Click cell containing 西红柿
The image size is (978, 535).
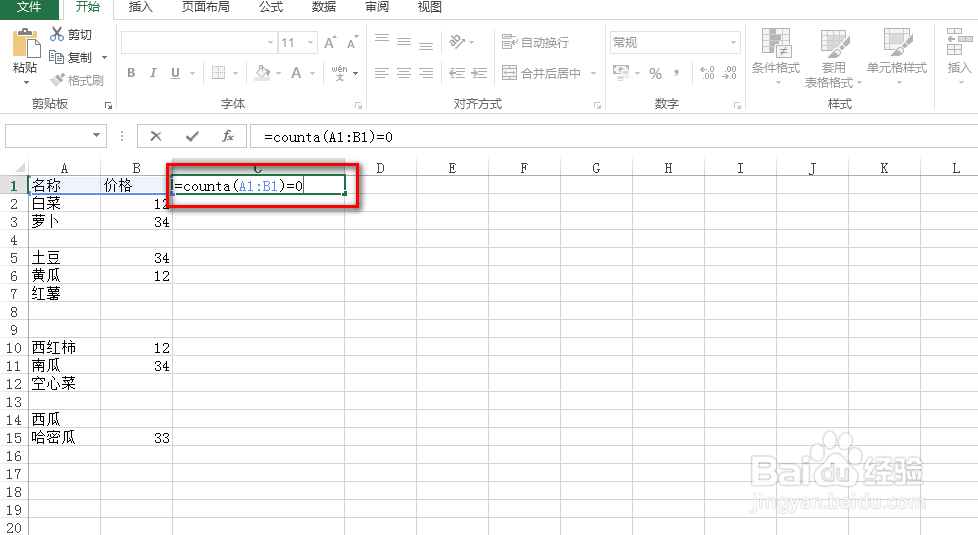tap(64, 347)
